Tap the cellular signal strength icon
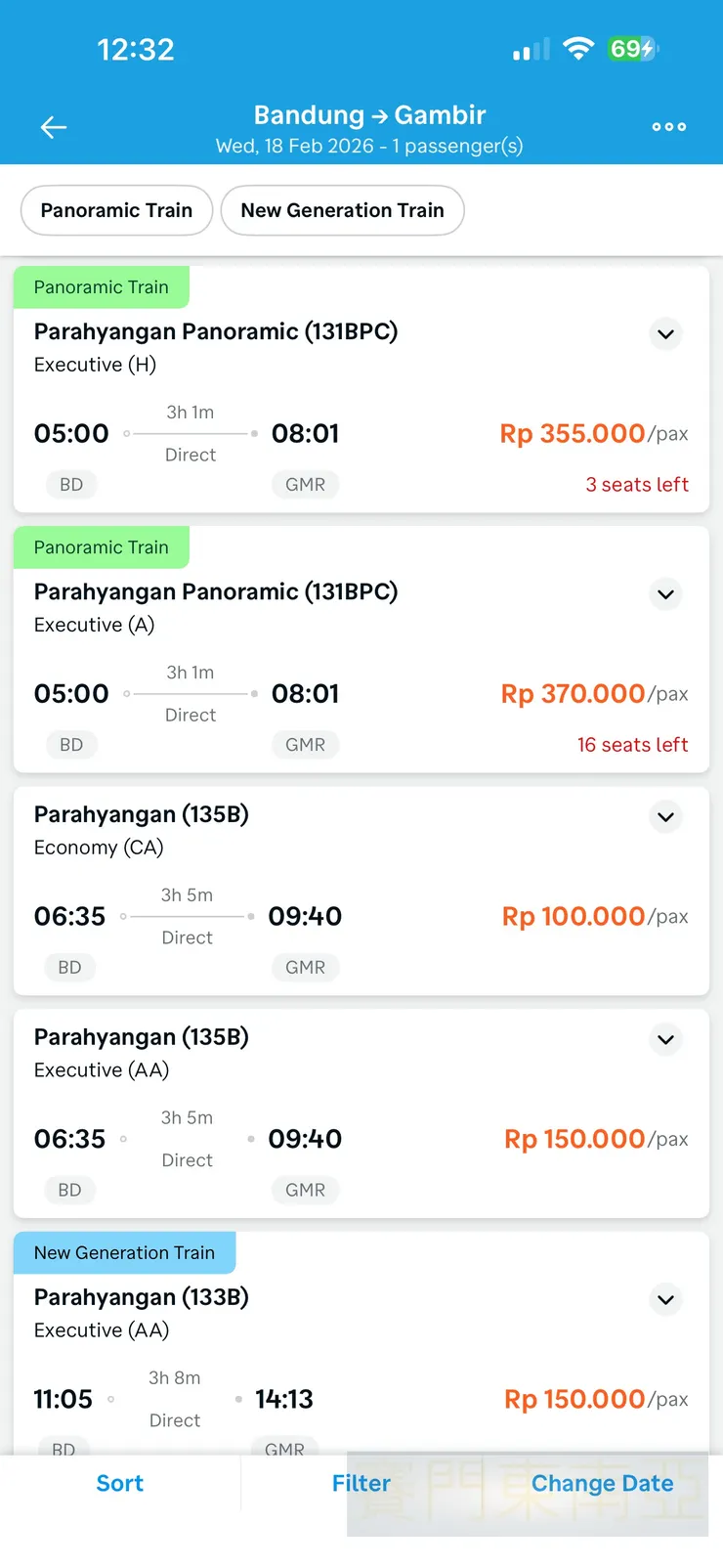The height and width of the screenshot is (1568, 723). tap(532, 50)
